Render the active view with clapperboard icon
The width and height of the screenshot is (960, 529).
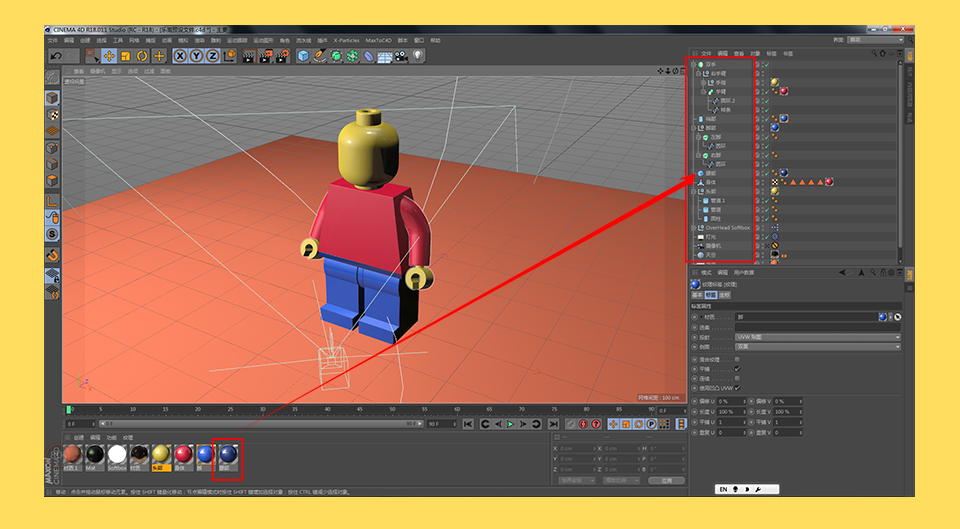tap(249, 56)
